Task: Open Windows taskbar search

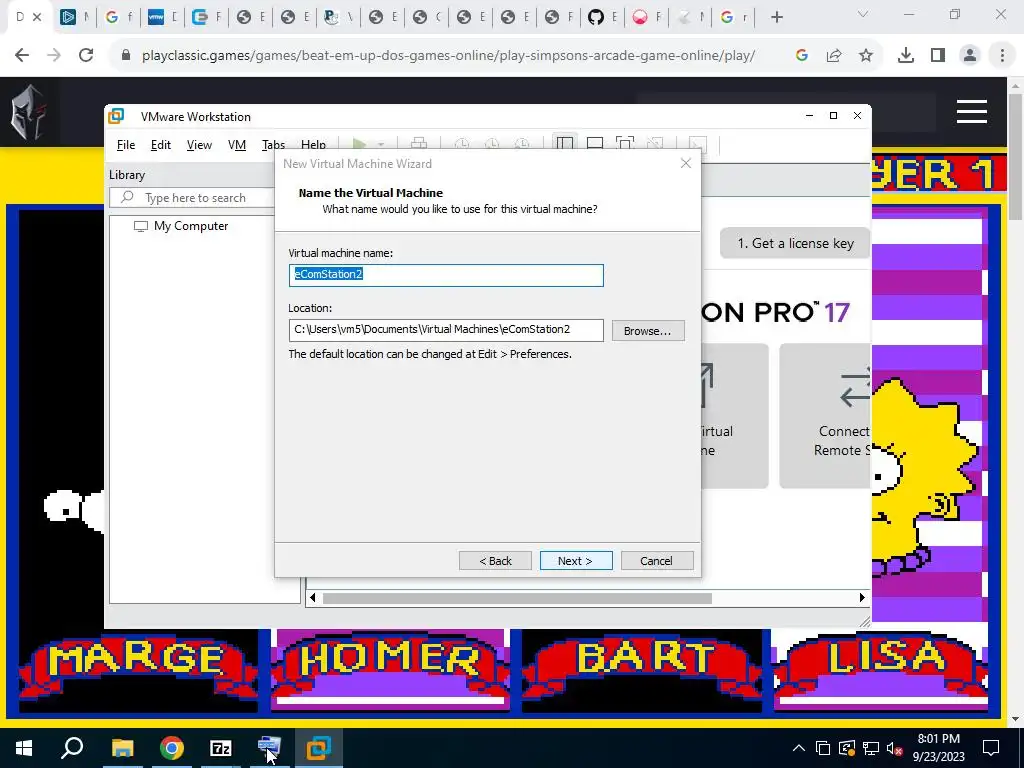Action: click(x=72, y=748)
